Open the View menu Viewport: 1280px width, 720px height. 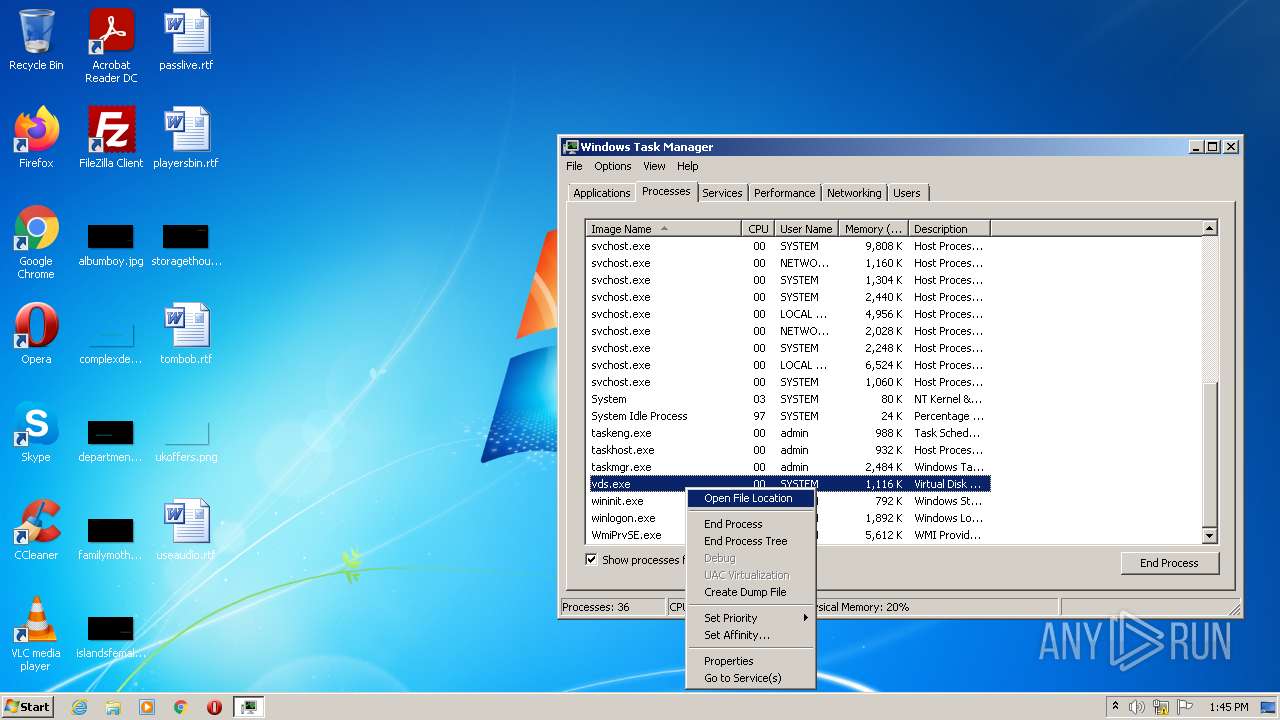click(654, 166)
